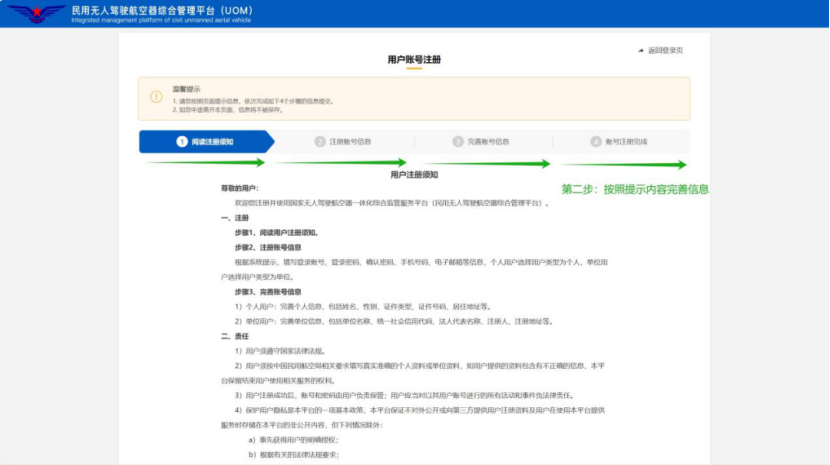Open the 账号注册完成 step
The image size is (830, 465).
[x=626, y=142]
